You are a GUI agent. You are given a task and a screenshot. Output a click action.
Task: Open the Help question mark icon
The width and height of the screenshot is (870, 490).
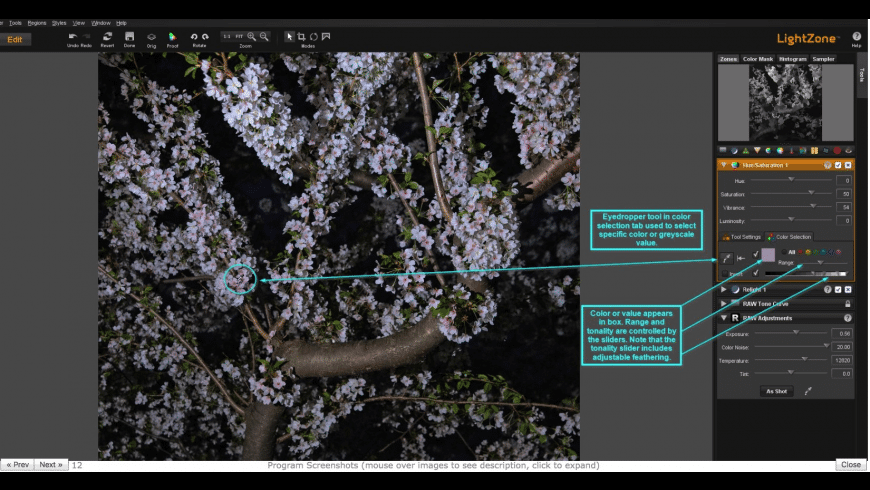click(x=856, y=37)
